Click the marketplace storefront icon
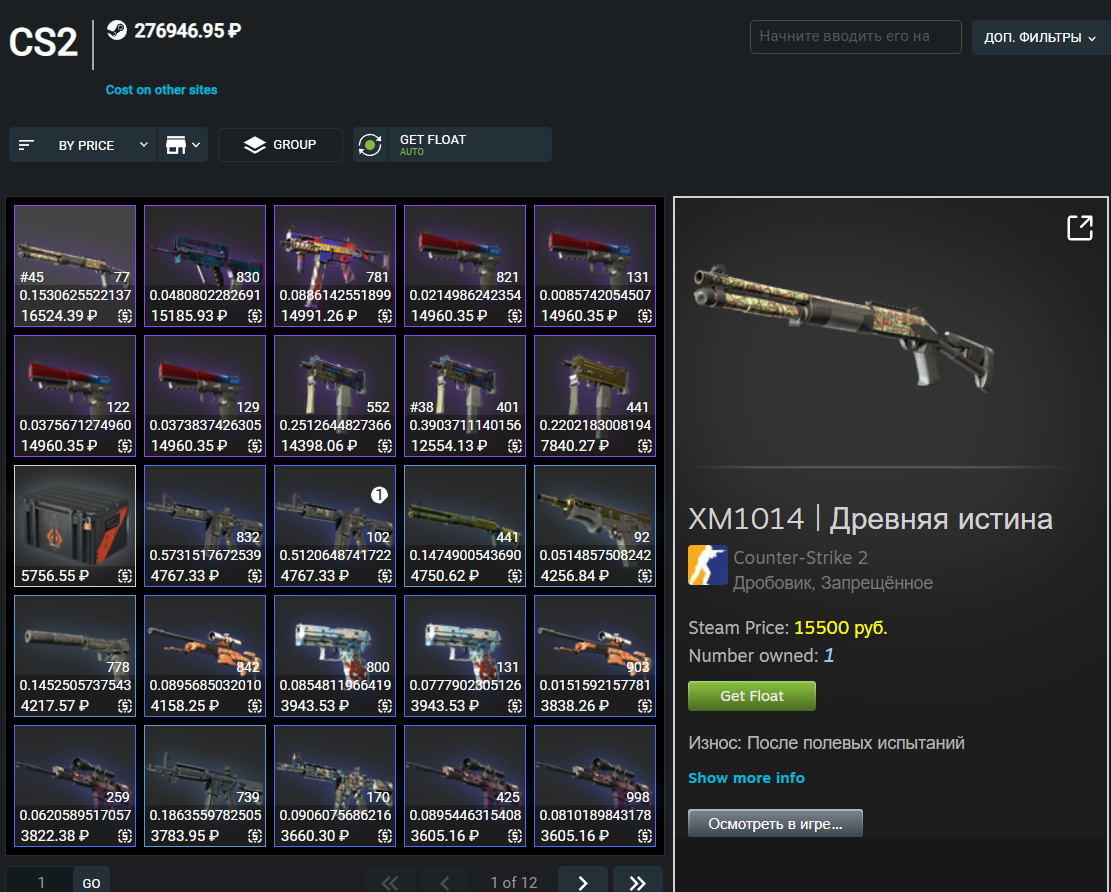This screenshot has height=892, width=1111. coord(176,145)
